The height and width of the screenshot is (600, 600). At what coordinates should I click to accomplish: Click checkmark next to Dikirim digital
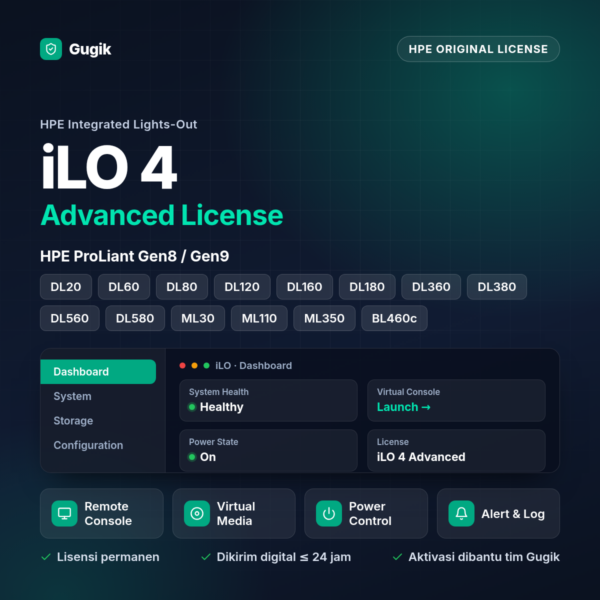tap(206, 557)
